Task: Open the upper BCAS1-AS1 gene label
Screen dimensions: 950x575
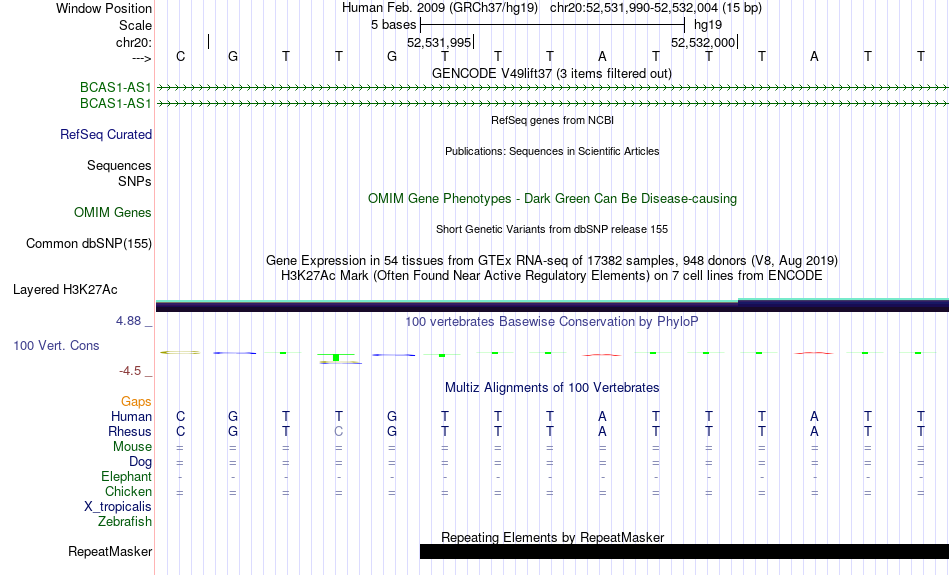Action: pyautogui.click(x=116, y=88)
